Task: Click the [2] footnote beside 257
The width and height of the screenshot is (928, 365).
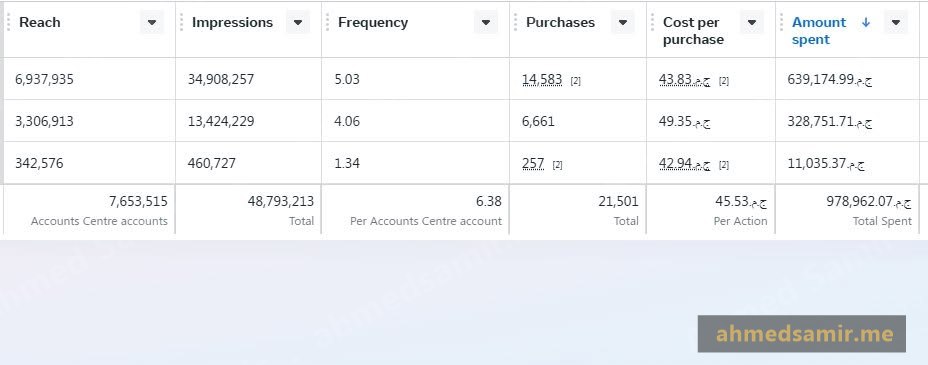Action: (x=557, y=165)
